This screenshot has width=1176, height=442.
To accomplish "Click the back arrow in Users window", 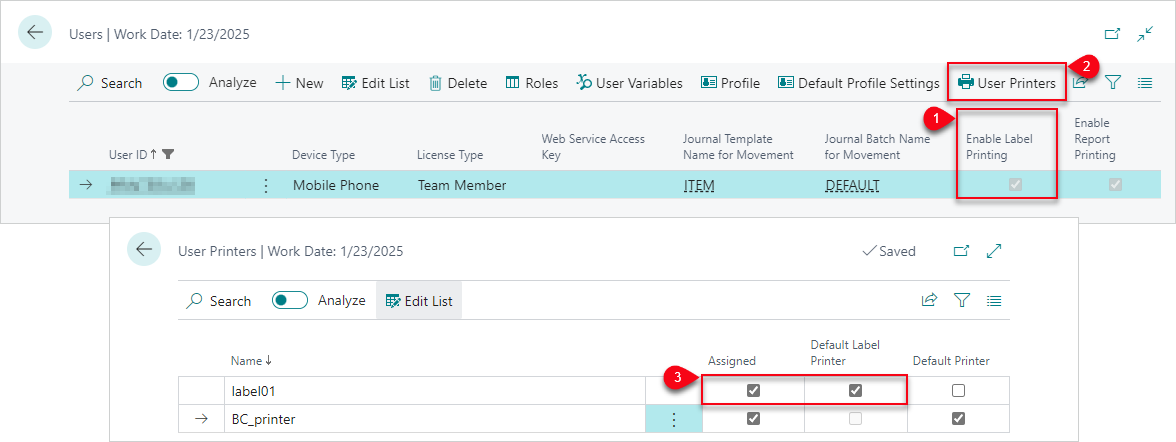I will [36, 33].
